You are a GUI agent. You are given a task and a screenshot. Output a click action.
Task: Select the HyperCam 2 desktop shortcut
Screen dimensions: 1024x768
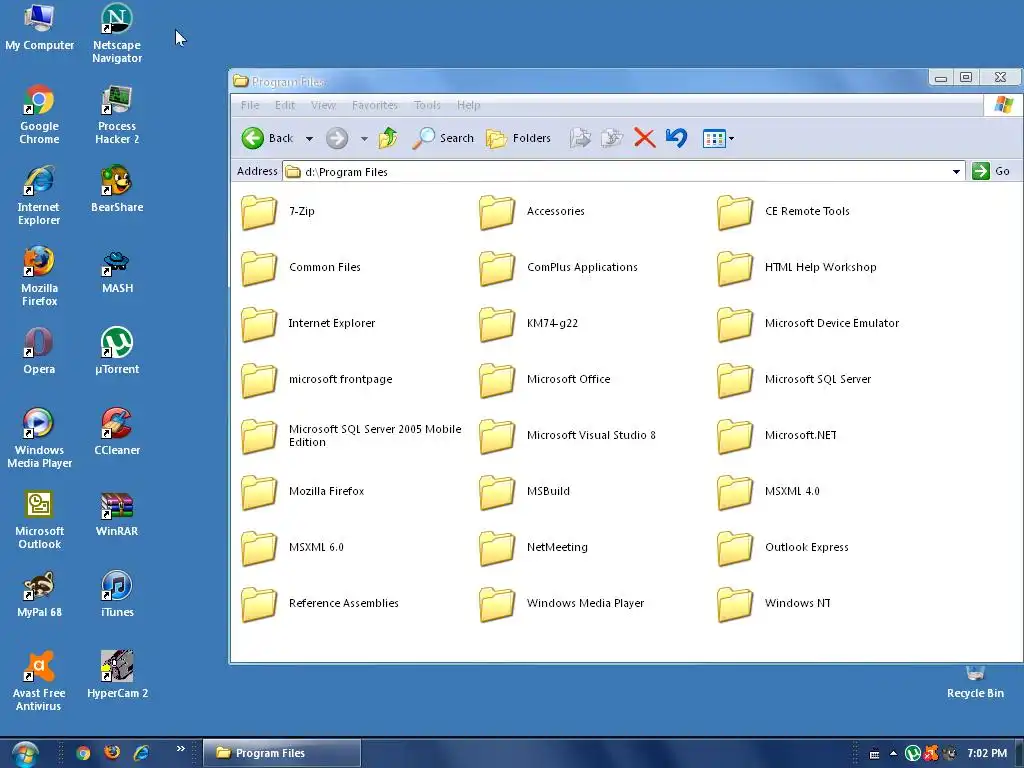(x=117, y=675)
